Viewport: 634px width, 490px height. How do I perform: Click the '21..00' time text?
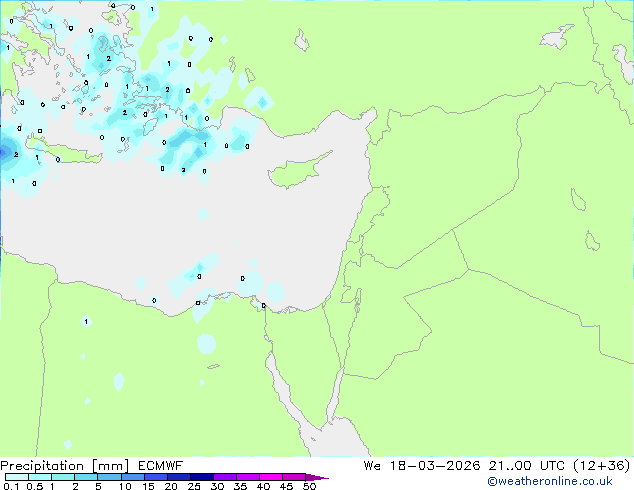point(510,466)
